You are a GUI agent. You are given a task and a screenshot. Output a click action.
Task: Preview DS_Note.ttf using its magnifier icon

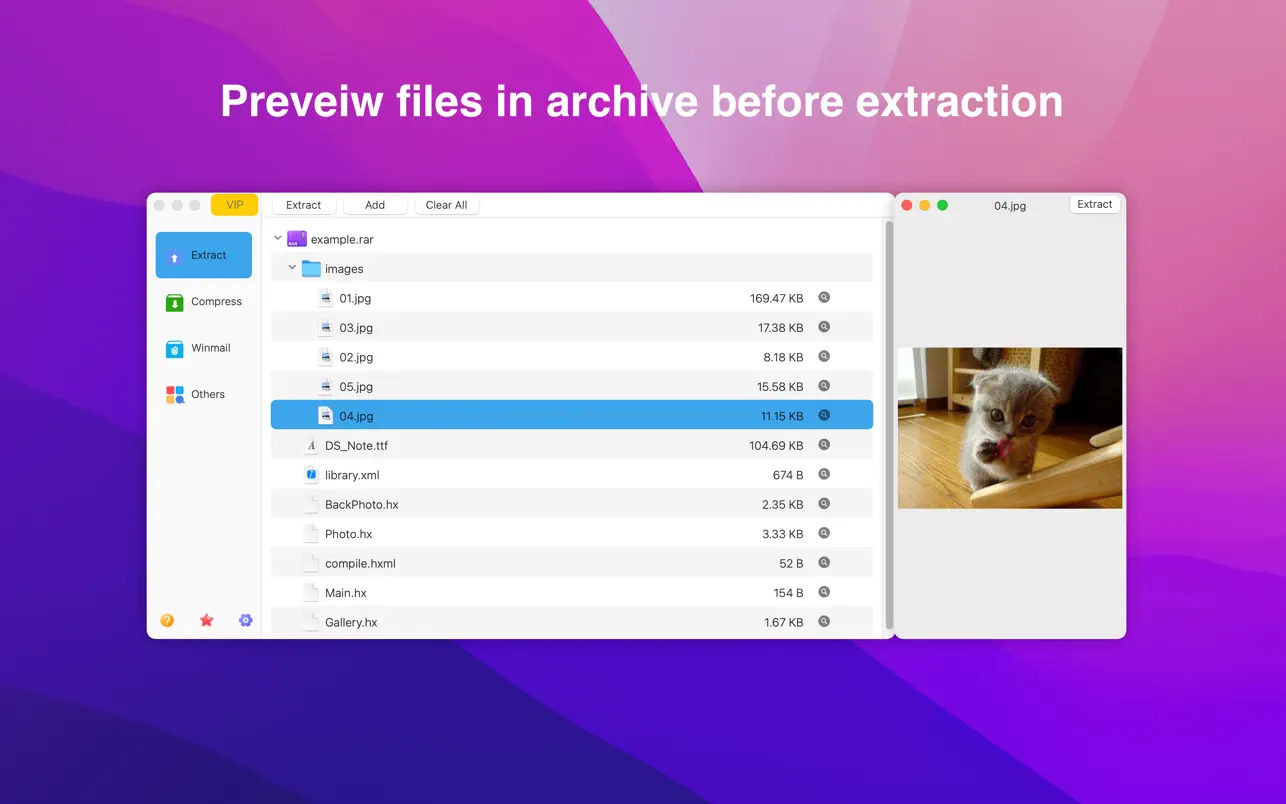[x=824, y=445]
